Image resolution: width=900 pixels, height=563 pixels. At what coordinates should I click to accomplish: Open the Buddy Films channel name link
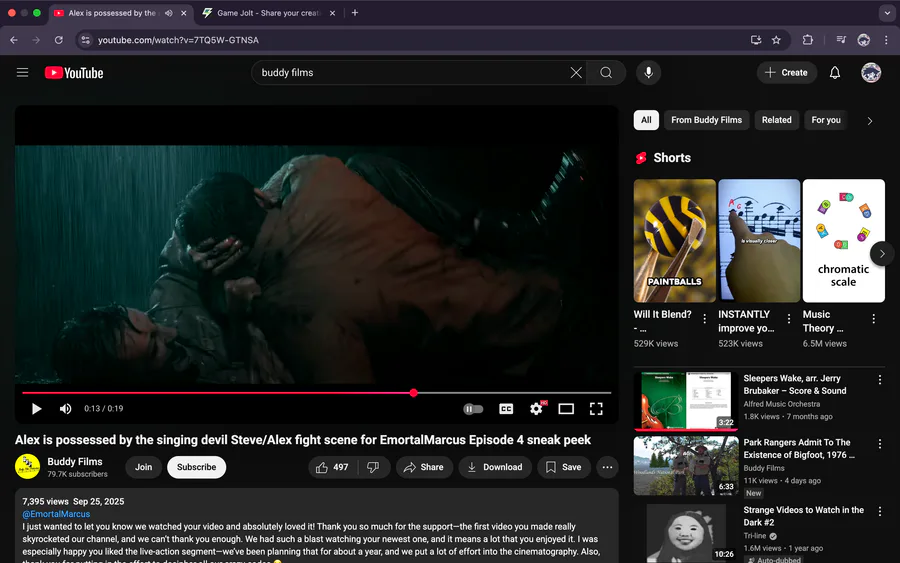click(75, 461)
